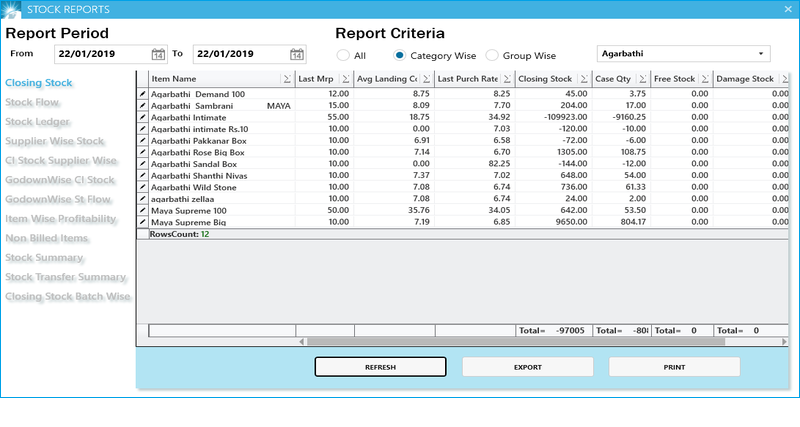Click Last Purch Rate value 82.25
Image resolution: width=800 pixels, height=427 pixels.
tap(499, 164)
